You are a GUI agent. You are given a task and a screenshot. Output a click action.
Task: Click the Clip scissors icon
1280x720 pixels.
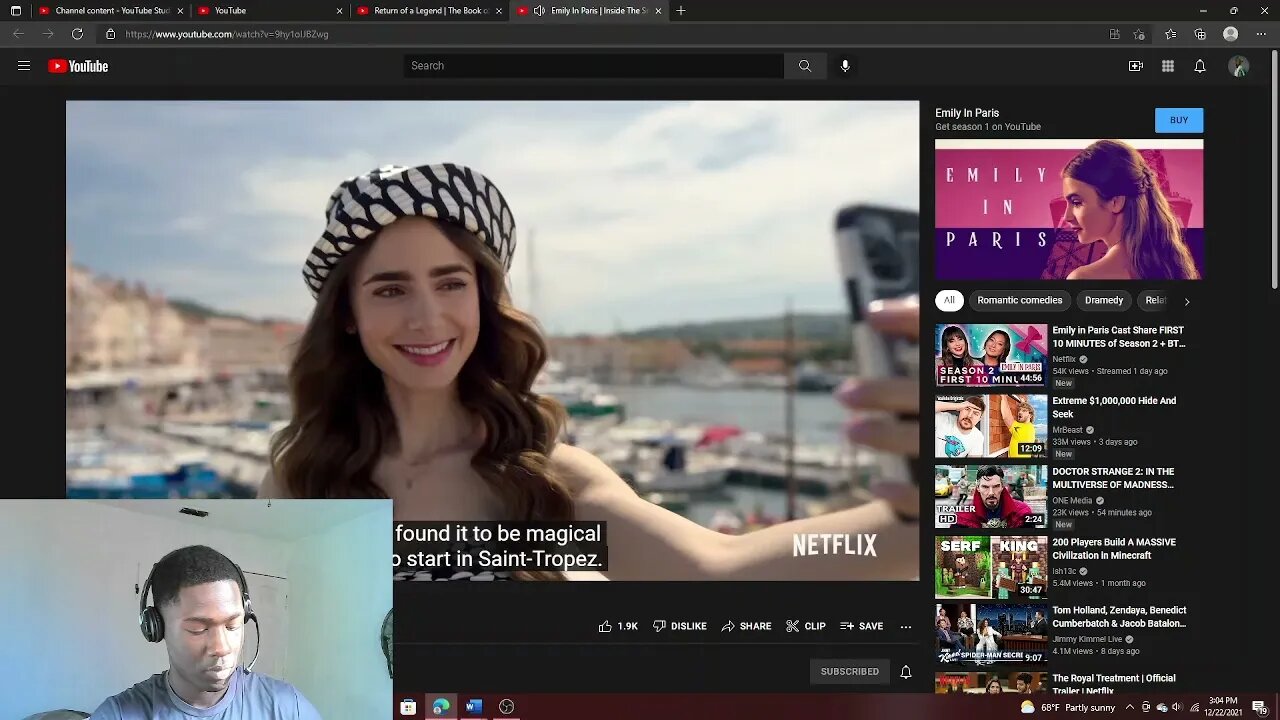pos(793,626)
